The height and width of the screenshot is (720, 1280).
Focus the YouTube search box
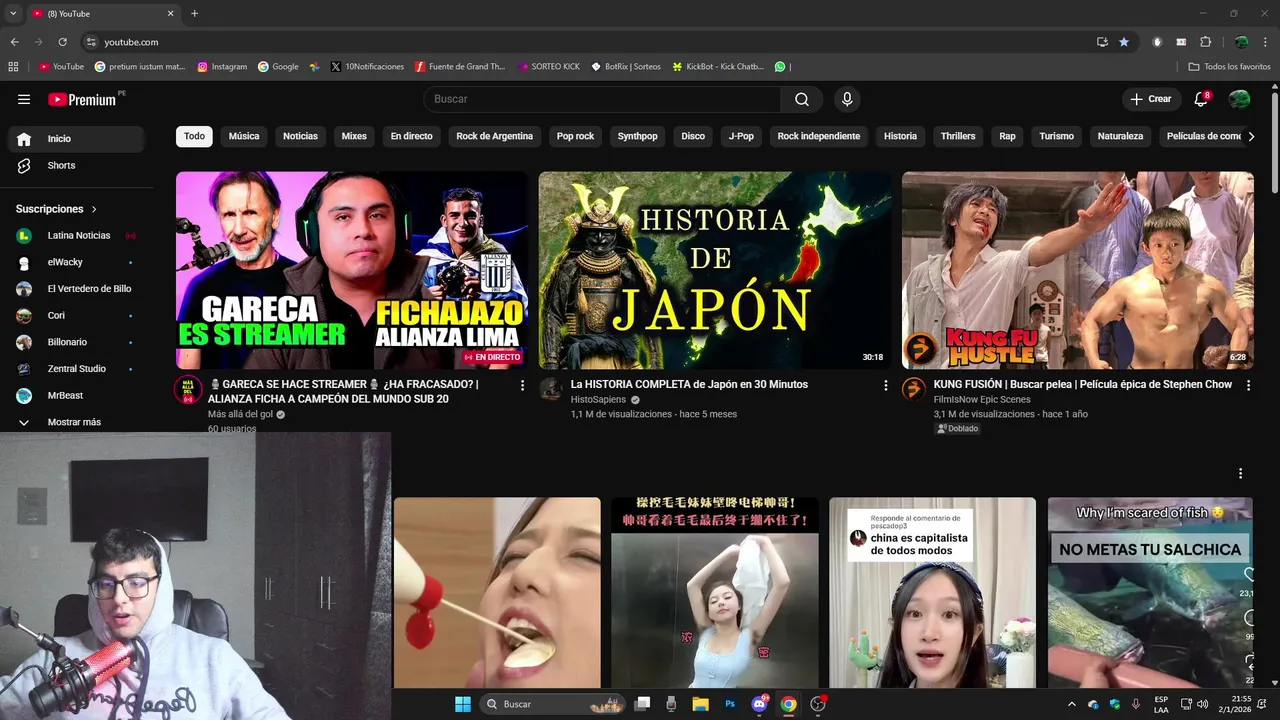tap(602, 99)
